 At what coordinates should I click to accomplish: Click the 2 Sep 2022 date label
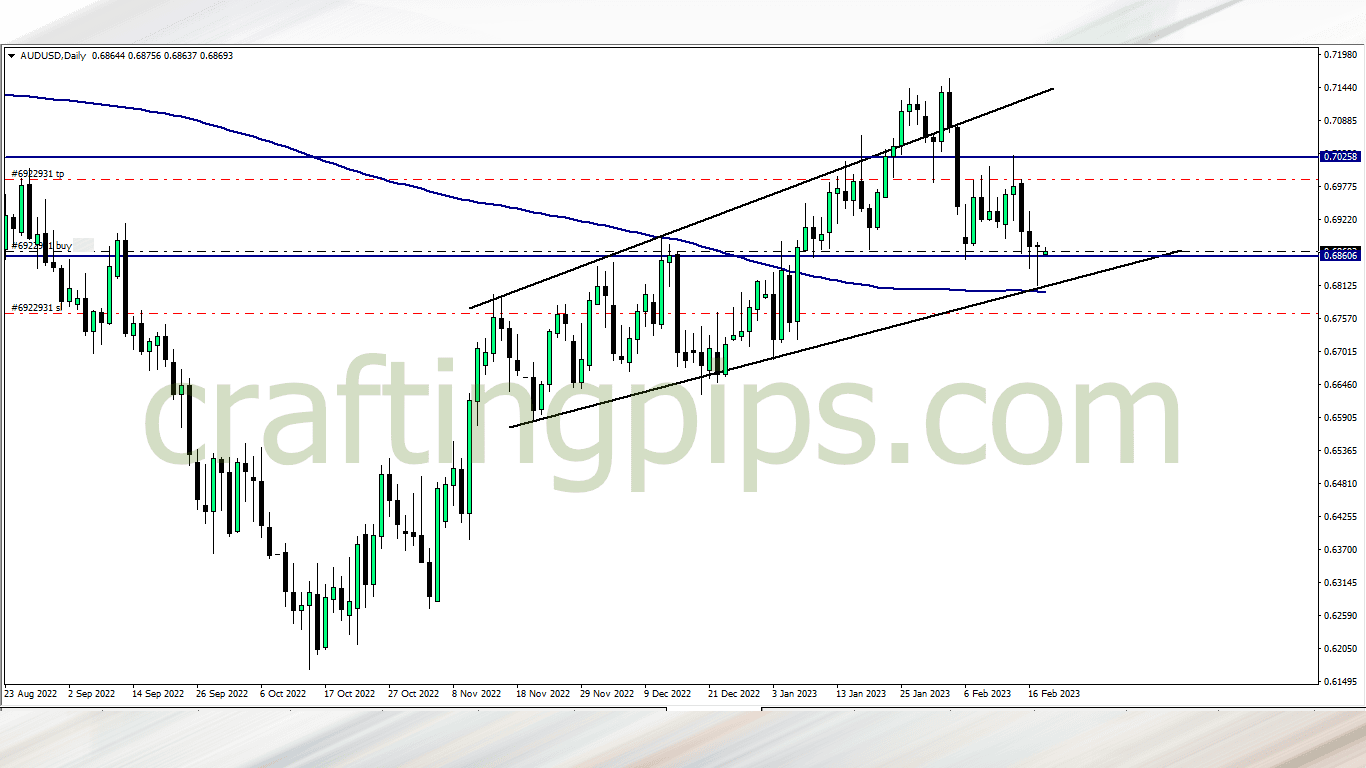(91, 693)
